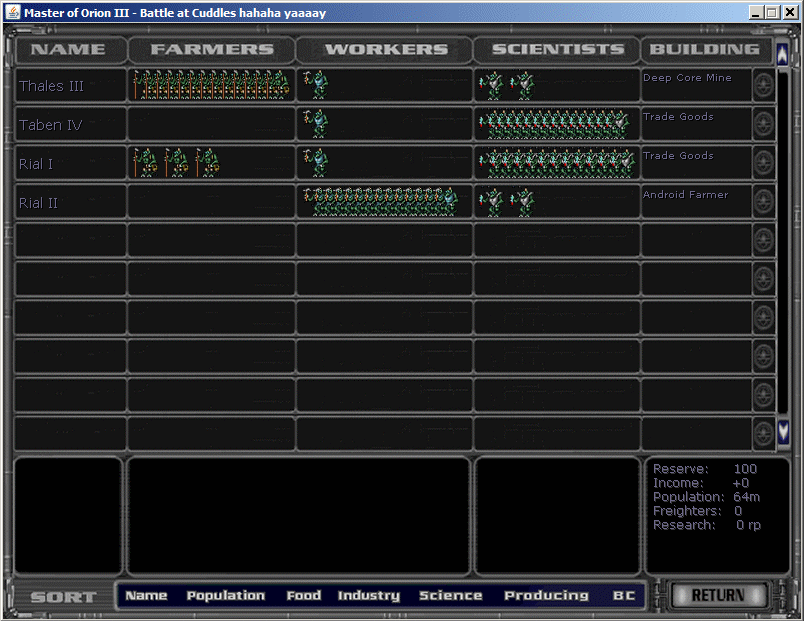The image size is (804, 621).
Task: Select the Thales III scientists figures
Action: point(507,86)
